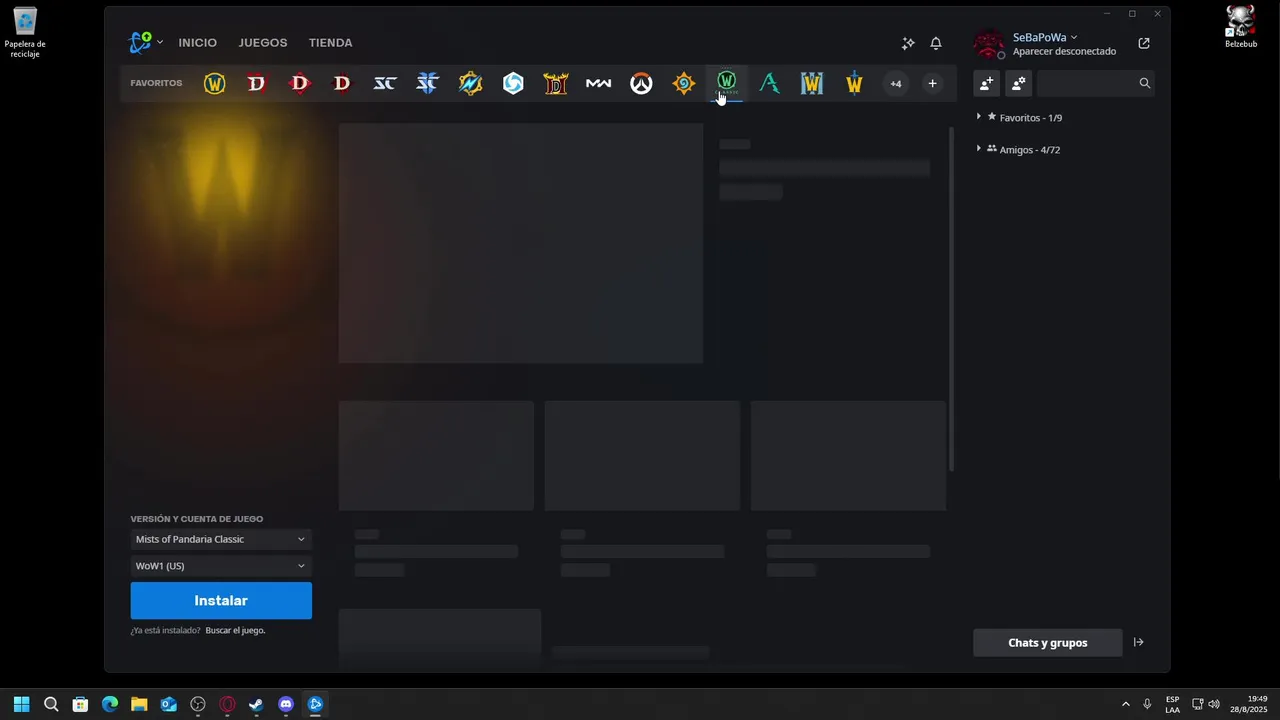Select the Modern Warfare MW icon
Viewport: 1280px width, 720px height.
pos(598,84)
